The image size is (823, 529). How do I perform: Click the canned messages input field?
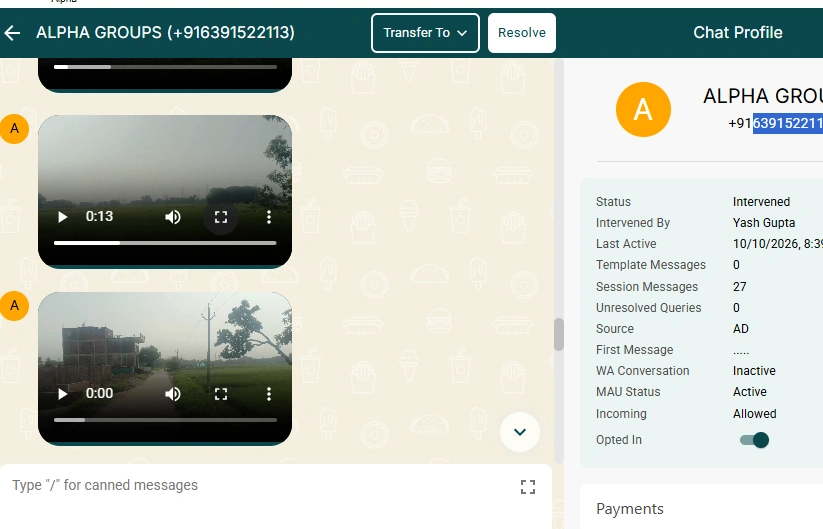(x=262, y=485)
